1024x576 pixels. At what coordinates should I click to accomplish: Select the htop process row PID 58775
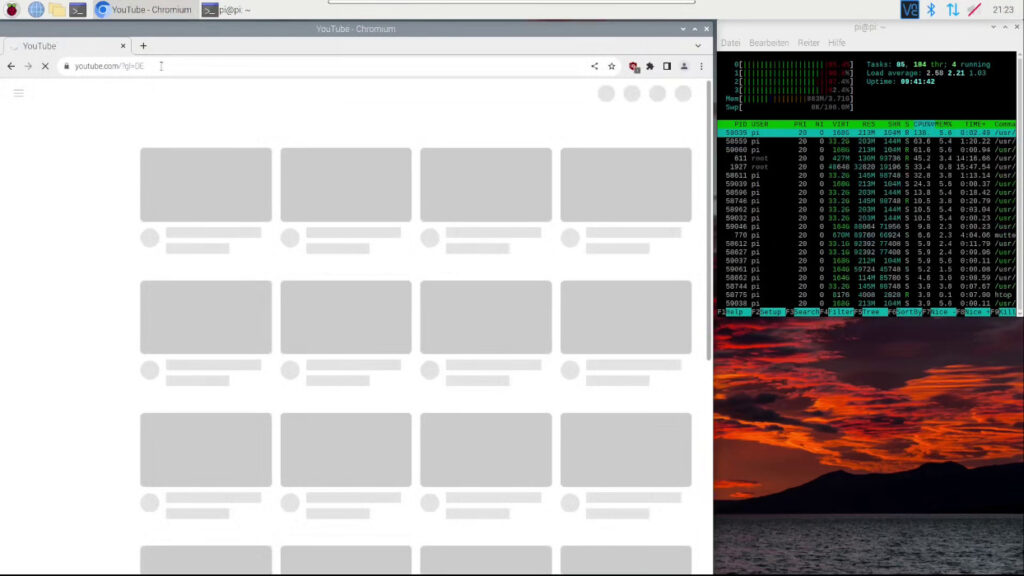[867, 295]
